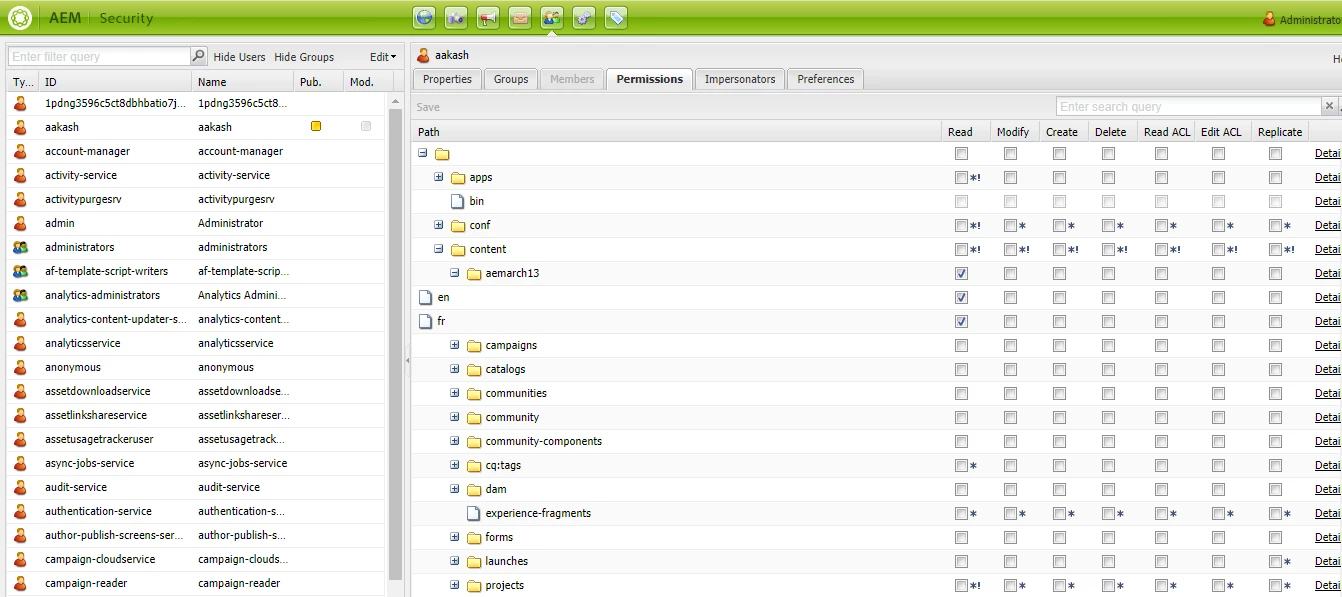Viewport: 1342px width, 597px height.
Task: Open Details link for dam row
Action: coord(1328,489)
